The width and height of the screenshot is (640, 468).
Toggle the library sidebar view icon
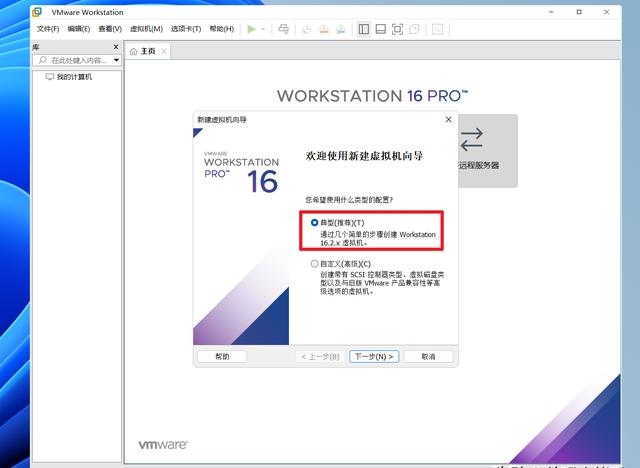pos(364,29)
